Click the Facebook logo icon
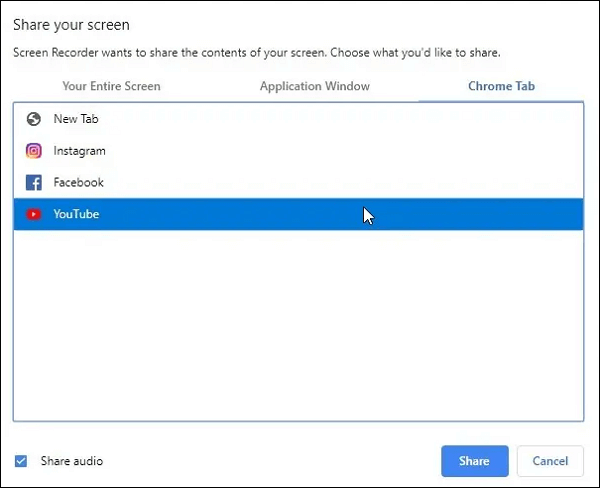The image size is (600, 488). 34,183
